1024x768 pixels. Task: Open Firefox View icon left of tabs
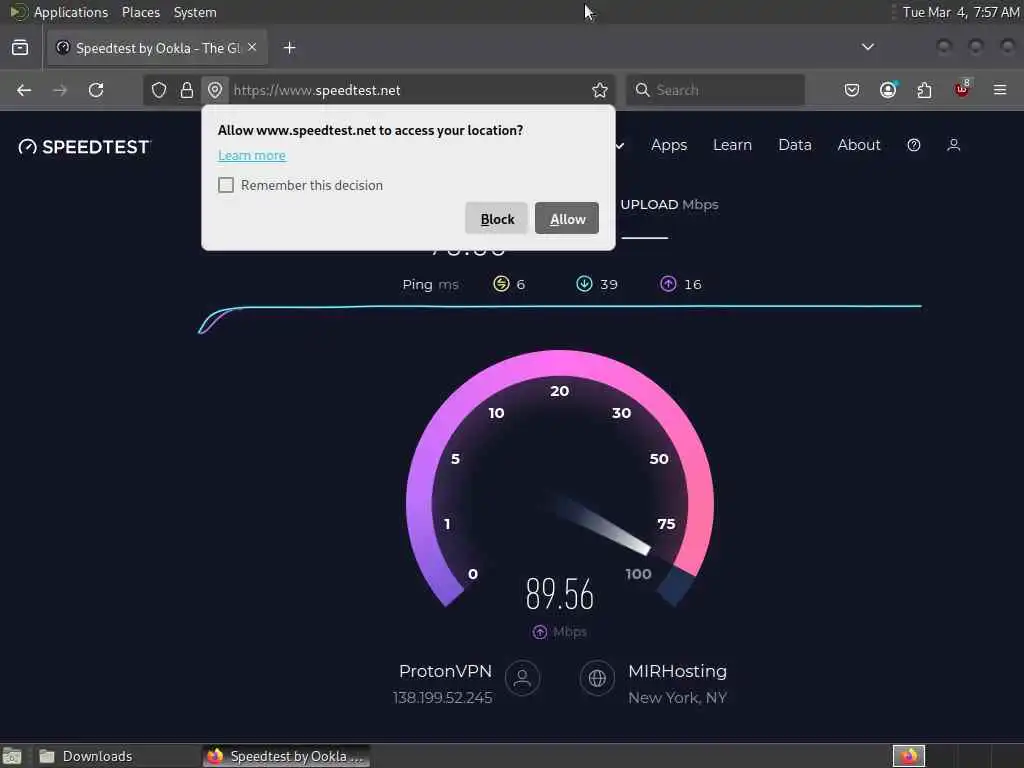pyautogui.click(x=20, y=48)
